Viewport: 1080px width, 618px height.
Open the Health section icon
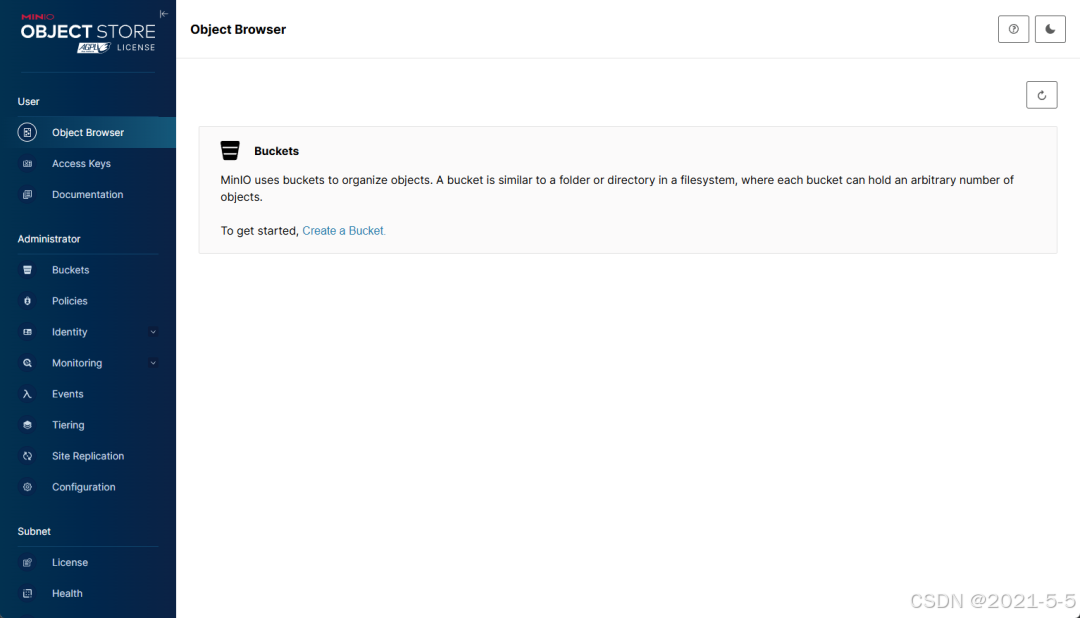pyautogui.click(x=26, y=593)
